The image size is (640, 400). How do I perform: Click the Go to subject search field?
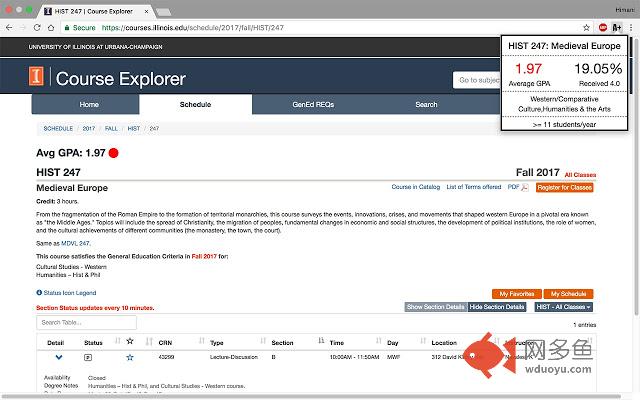477,80
